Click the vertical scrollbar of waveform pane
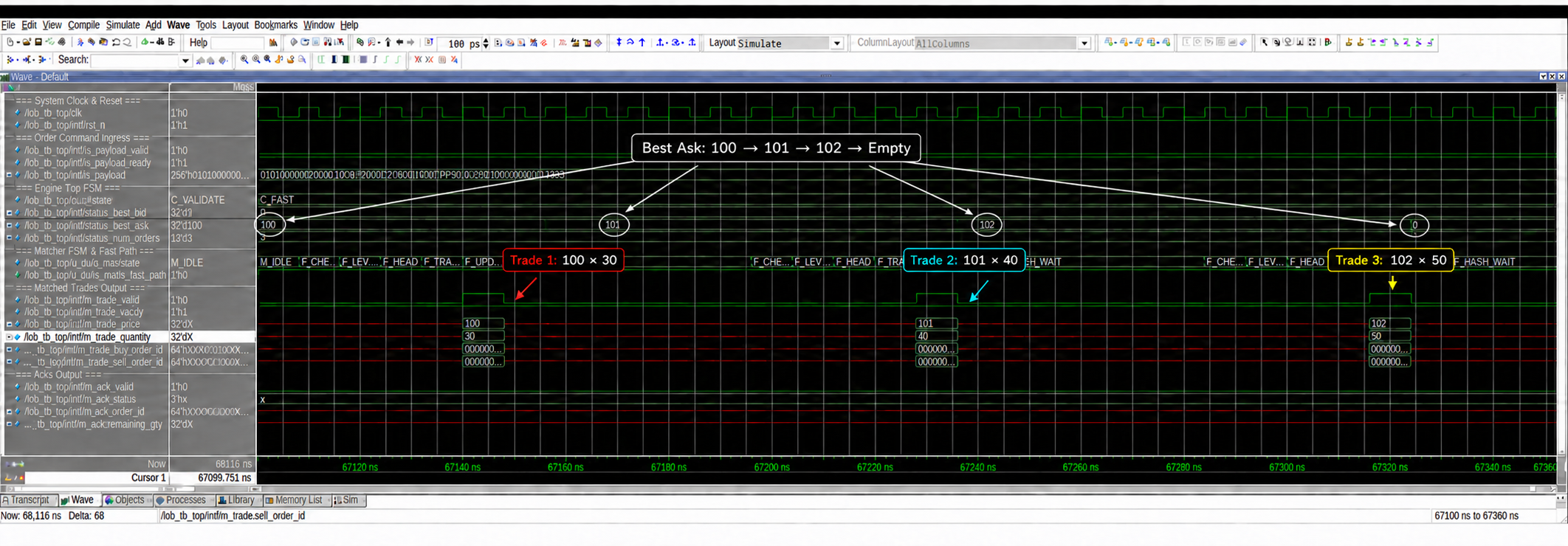 1561,273
